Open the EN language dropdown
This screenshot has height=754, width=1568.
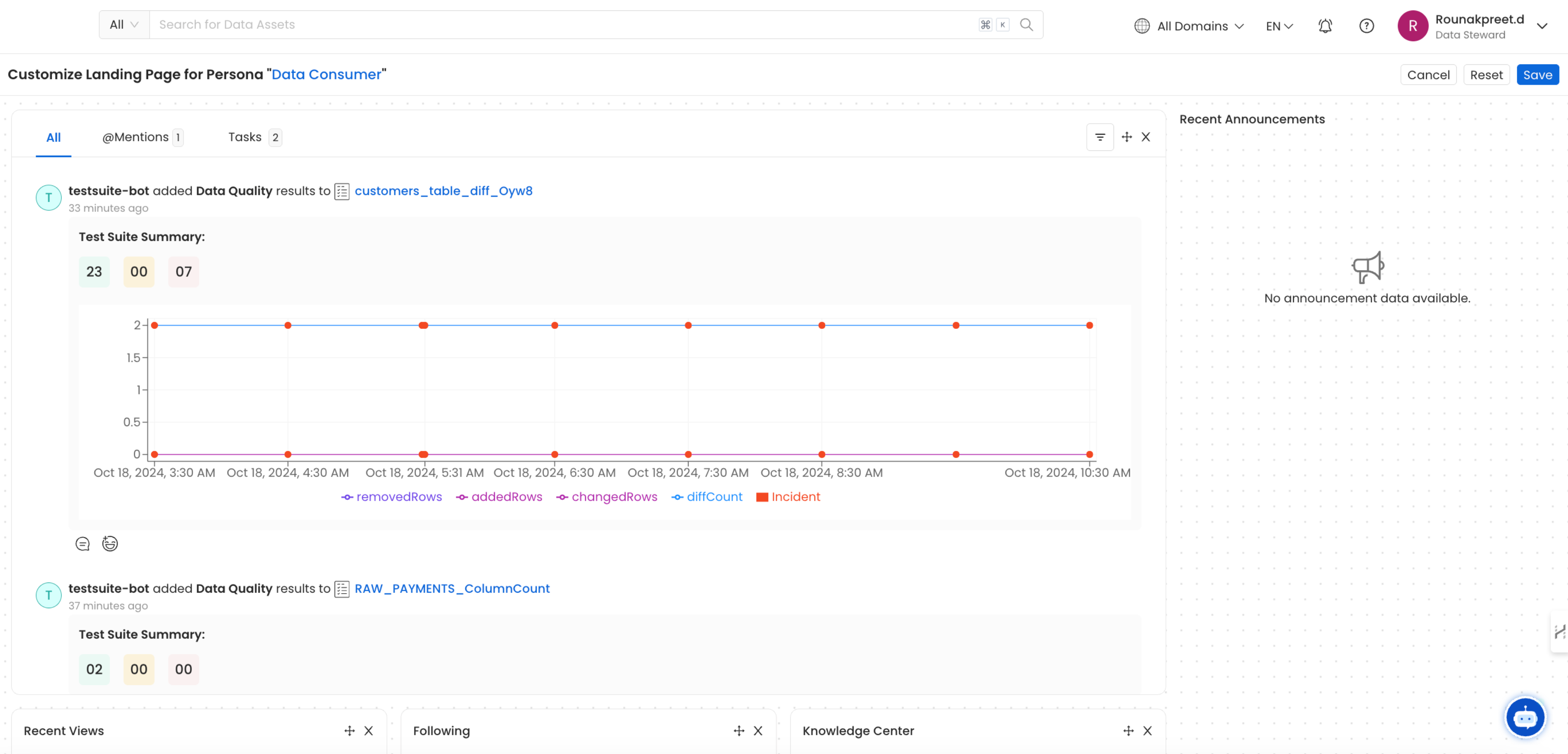[1278, 26]
